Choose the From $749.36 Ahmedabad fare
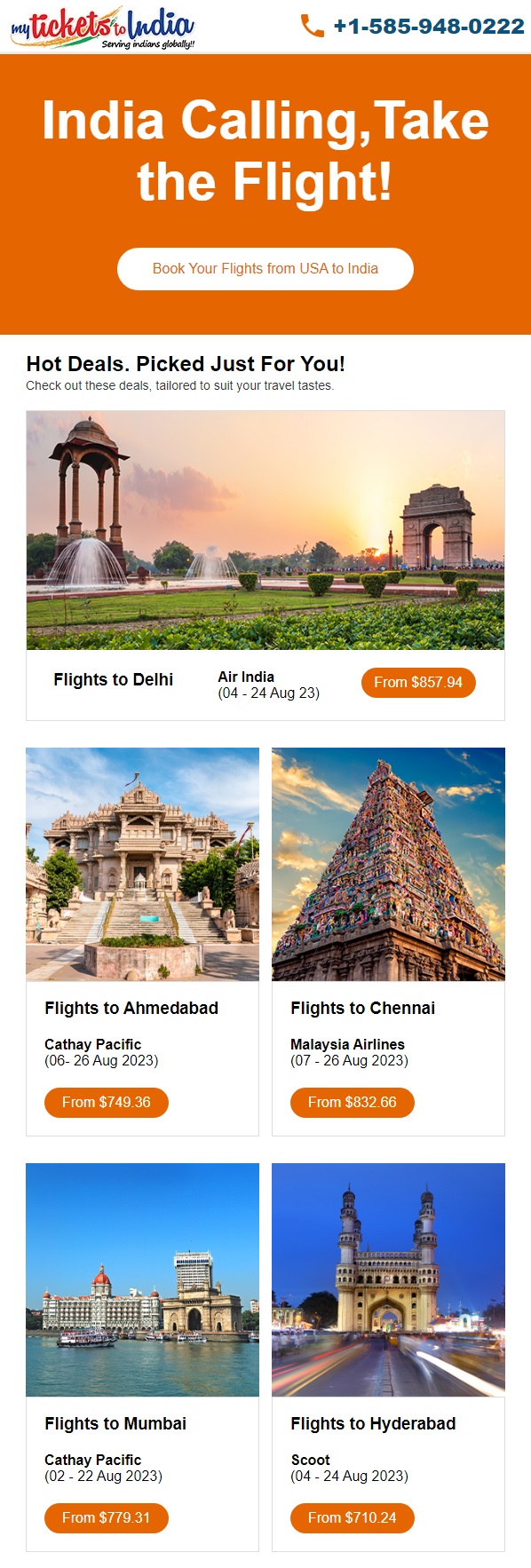The width and height of the screenshot is (531, 1568). click(107, 1102)
